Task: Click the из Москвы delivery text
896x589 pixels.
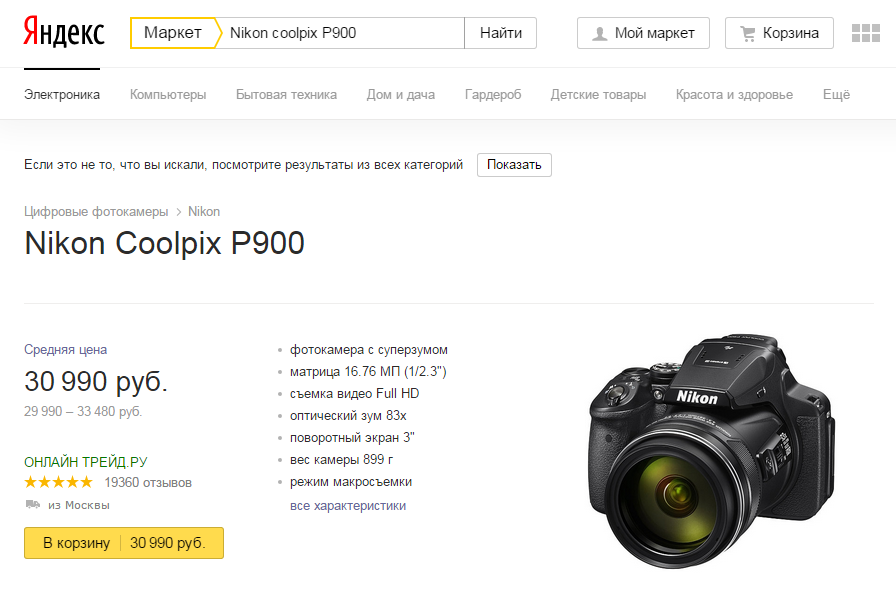Action: point(79,505)
